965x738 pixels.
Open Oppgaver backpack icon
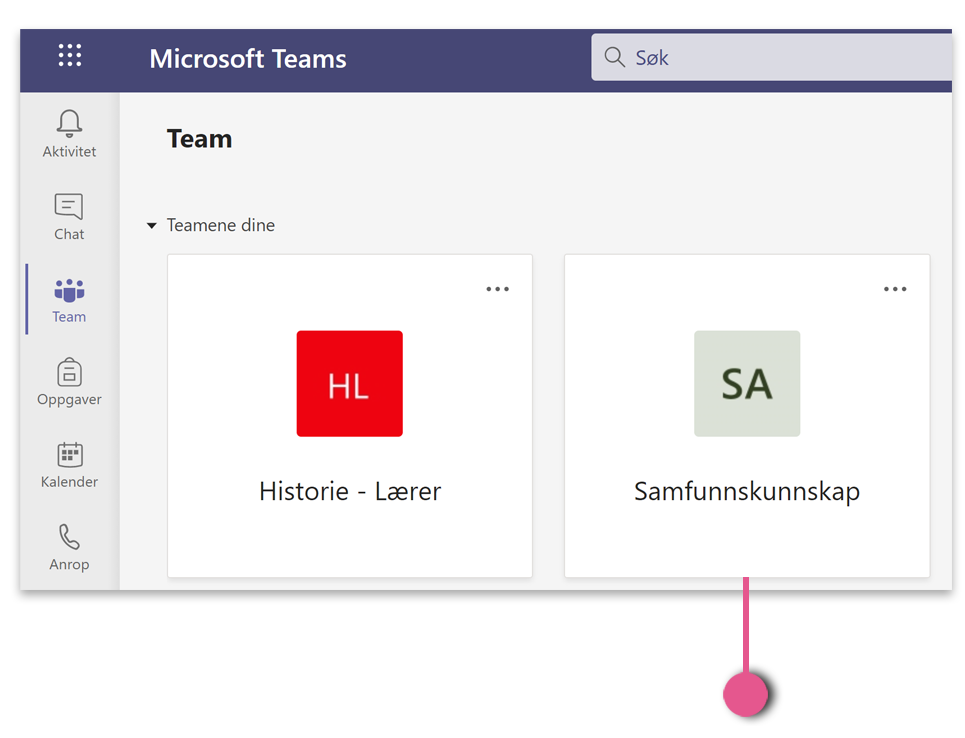[69, 372]
